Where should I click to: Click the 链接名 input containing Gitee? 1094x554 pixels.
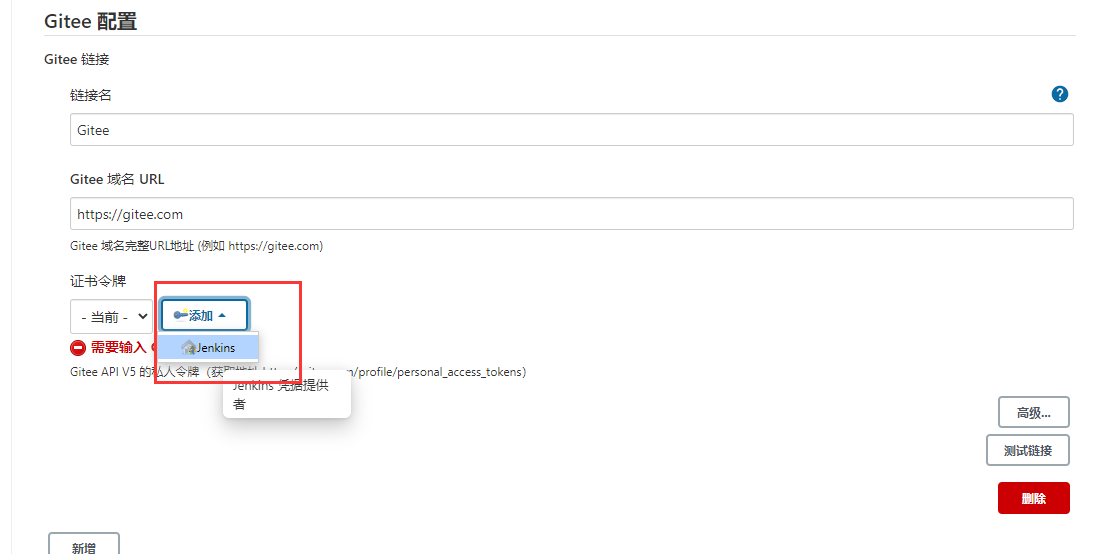coord(571,130)
